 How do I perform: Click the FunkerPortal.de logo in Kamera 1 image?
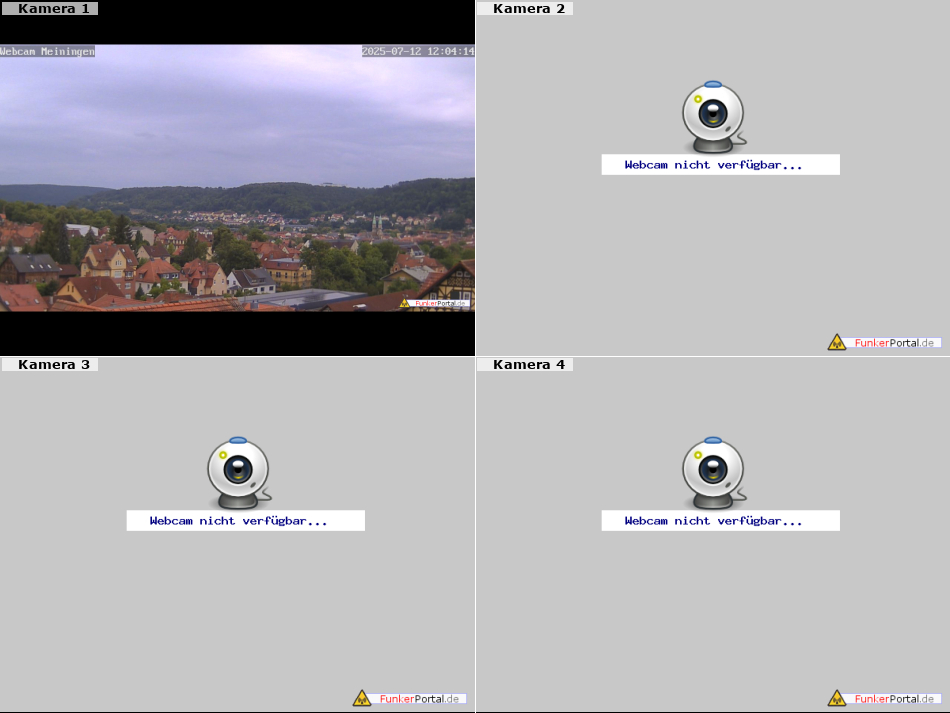[434, 303]
